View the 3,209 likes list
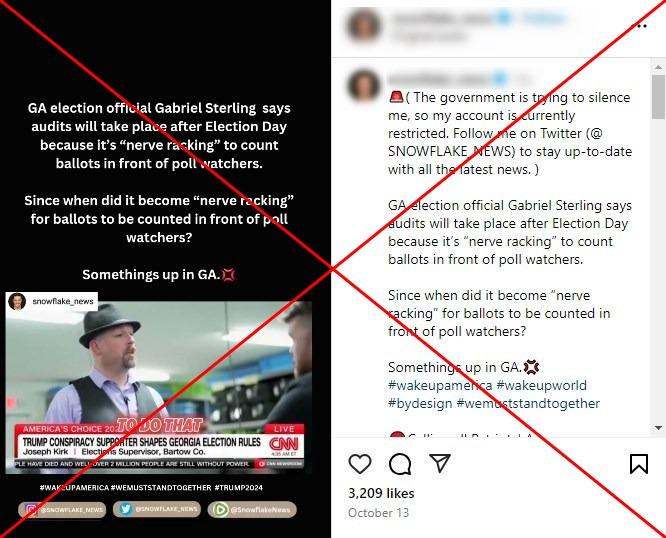 pos(381,493)
